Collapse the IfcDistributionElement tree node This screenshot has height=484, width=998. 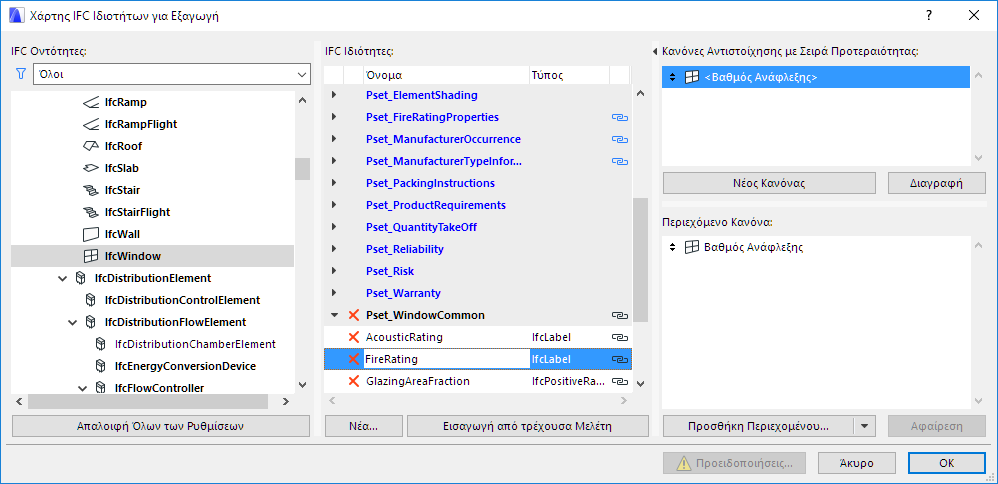click(62, 278)
